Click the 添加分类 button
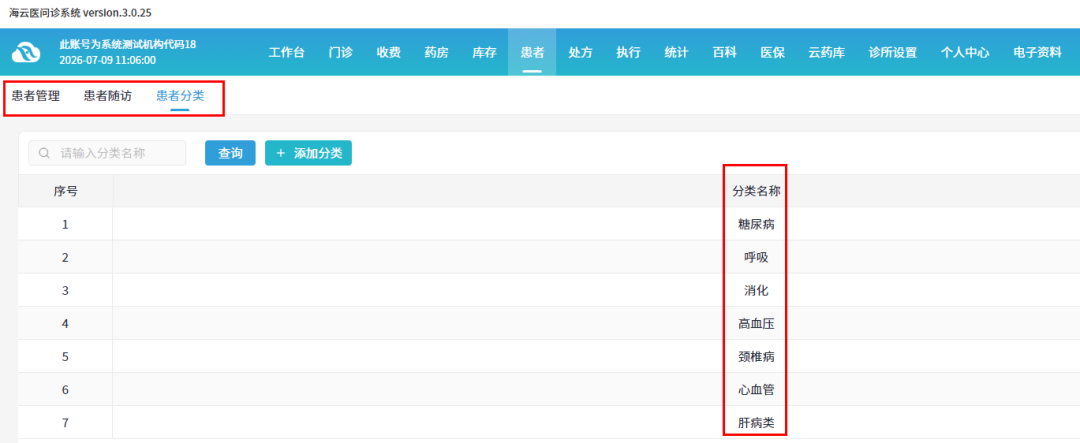The image size is (1080, 443). 309,153
